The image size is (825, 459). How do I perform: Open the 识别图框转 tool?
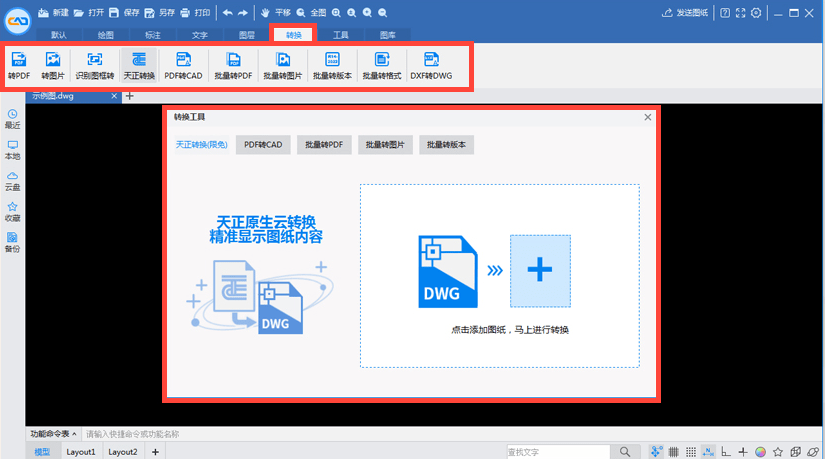coord(95,66)
